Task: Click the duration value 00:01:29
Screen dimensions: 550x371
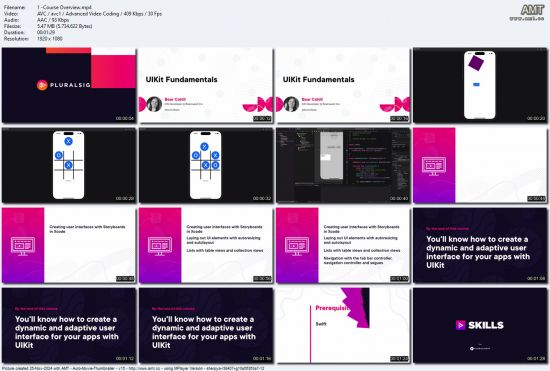Action: pyautogui.click(x=46, y=32)
